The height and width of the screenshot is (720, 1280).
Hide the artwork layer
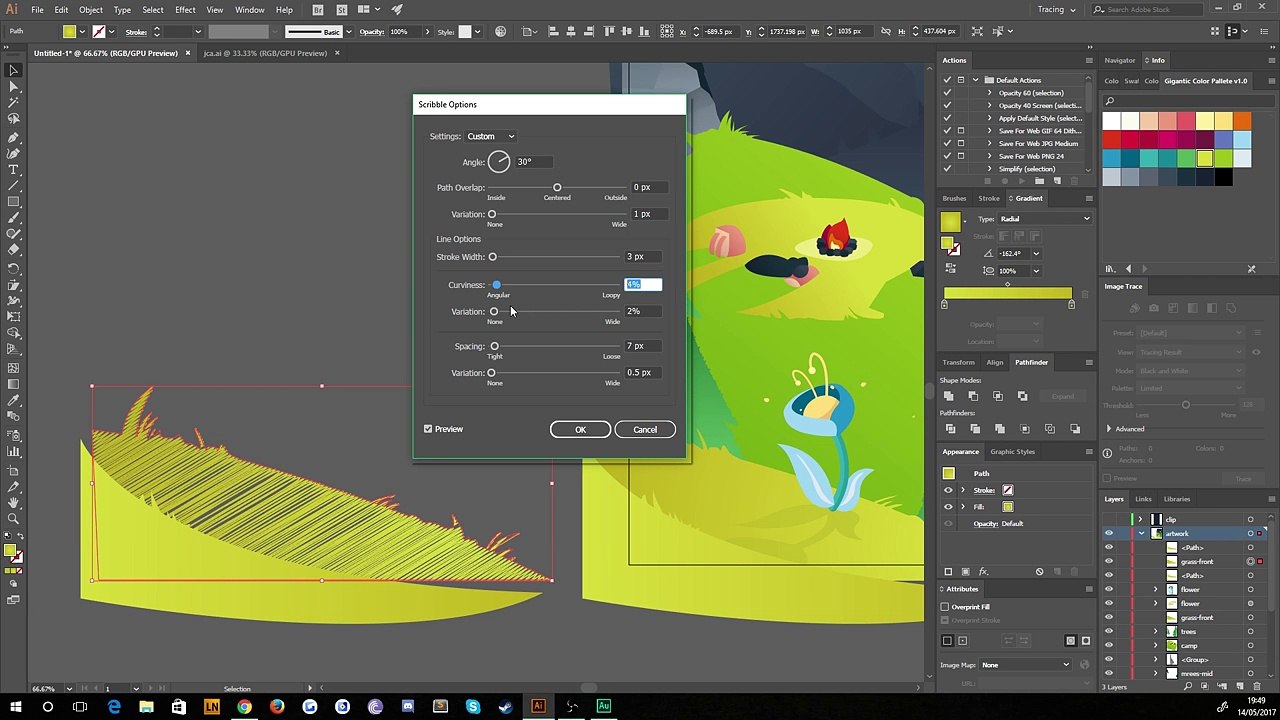tap(1108, 533)
